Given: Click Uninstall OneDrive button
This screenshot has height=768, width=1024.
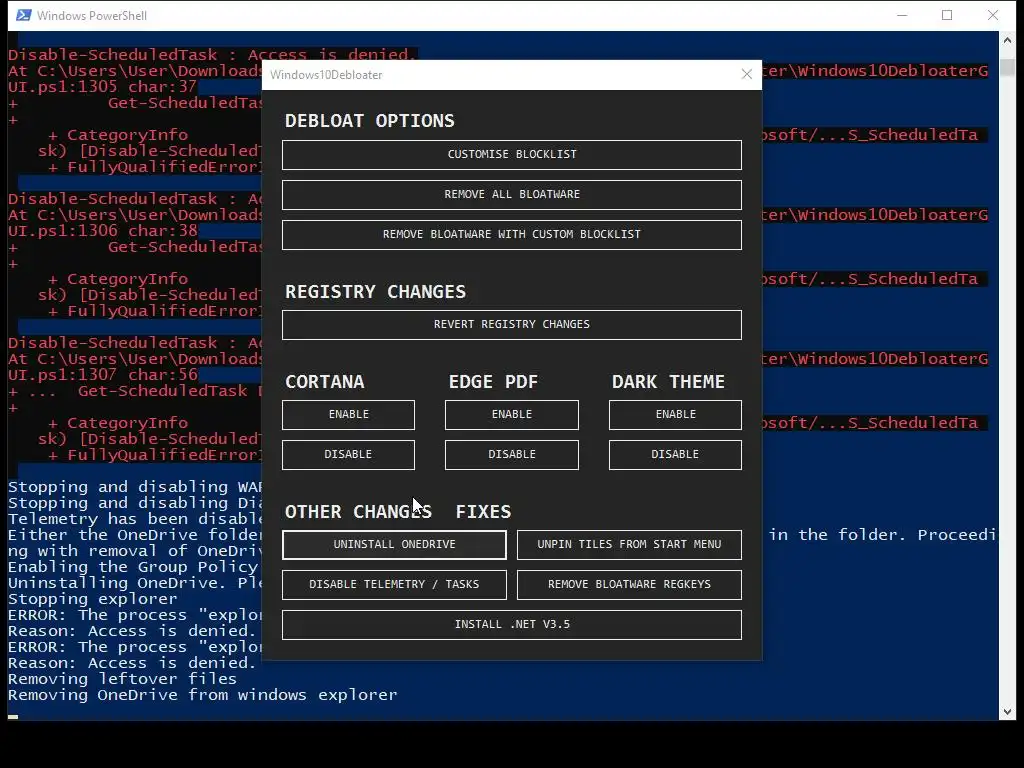Looking at the screenshot, I should click(x=394, y=545).
